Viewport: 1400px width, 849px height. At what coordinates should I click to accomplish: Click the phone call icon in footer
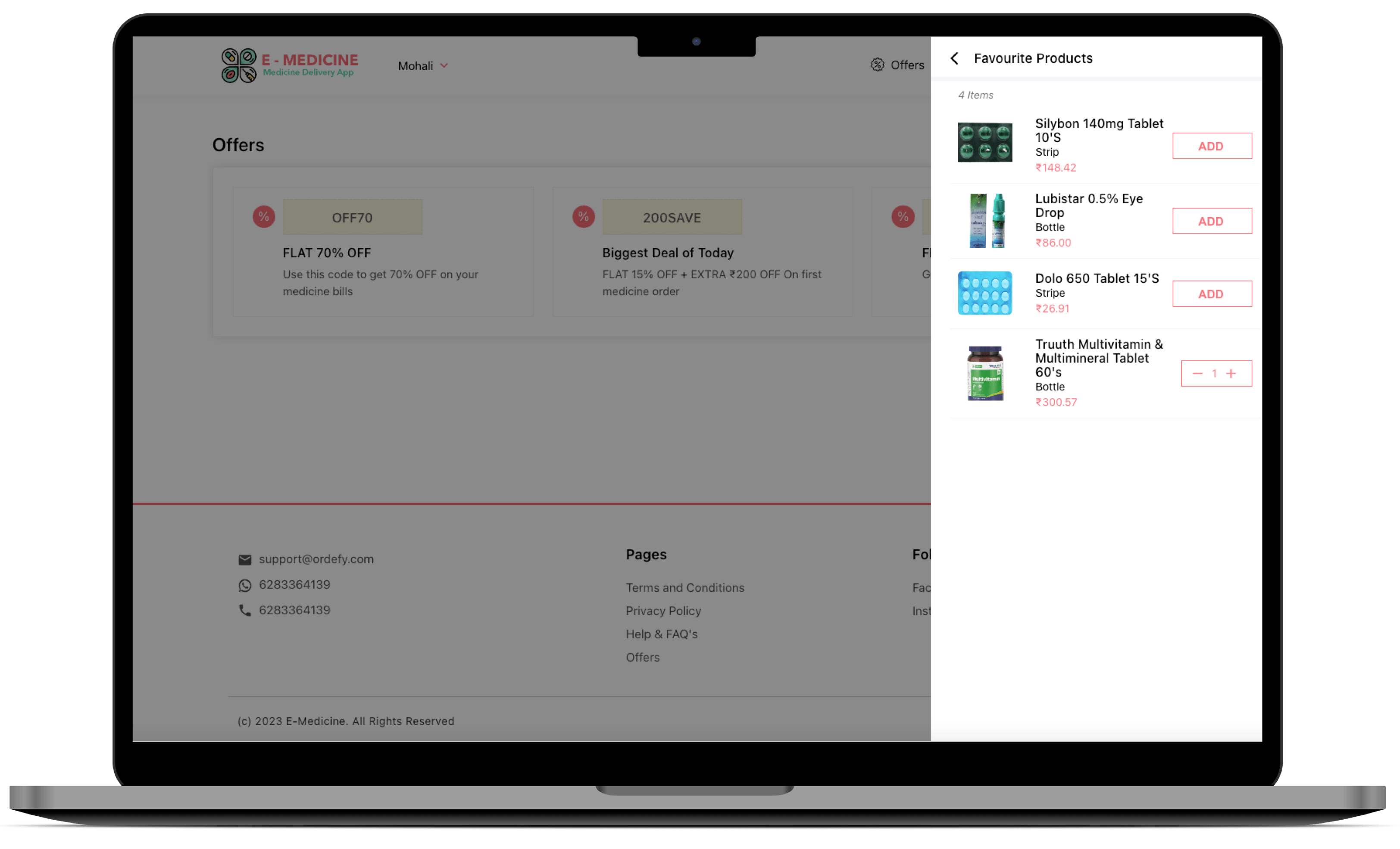[245, 610]
